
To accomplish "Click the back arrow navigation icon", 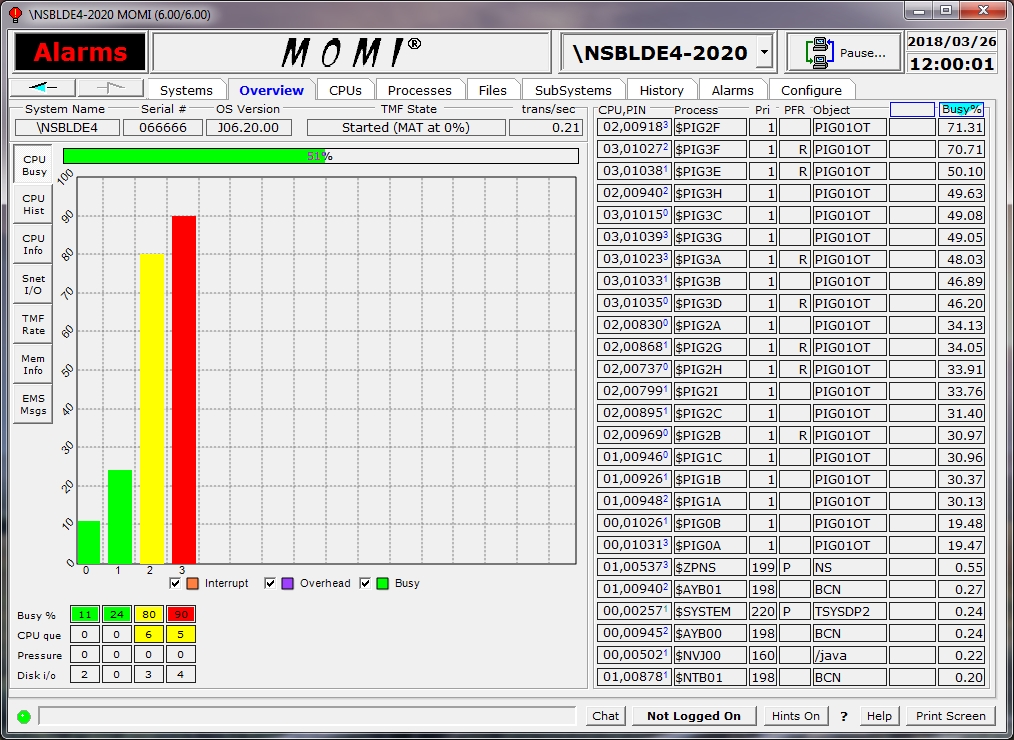I will pyautogui.click(x=43, y=88).
